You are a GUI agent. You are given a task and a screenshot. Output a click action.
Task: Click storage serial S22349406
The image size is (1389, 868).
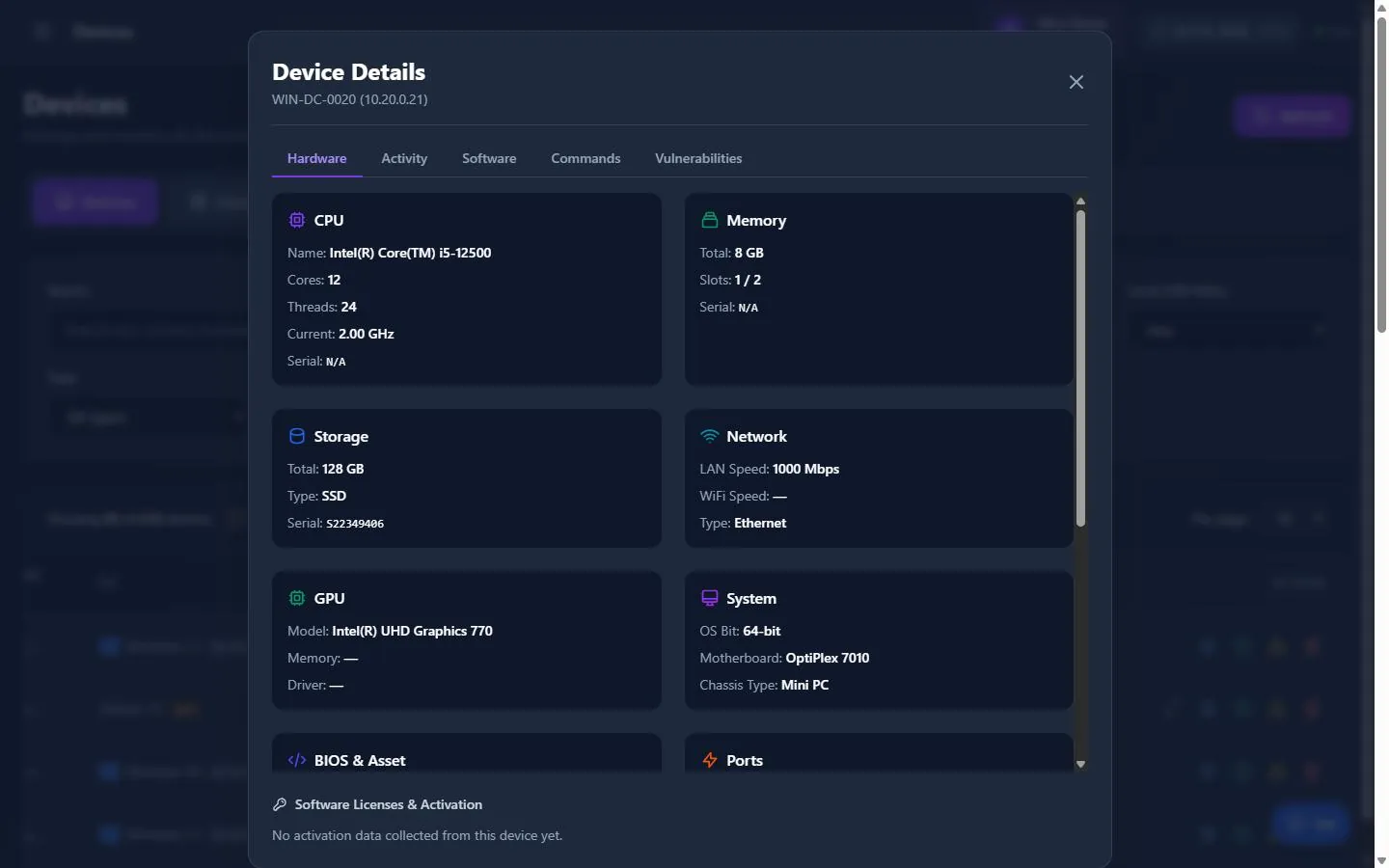pos(355,524)
